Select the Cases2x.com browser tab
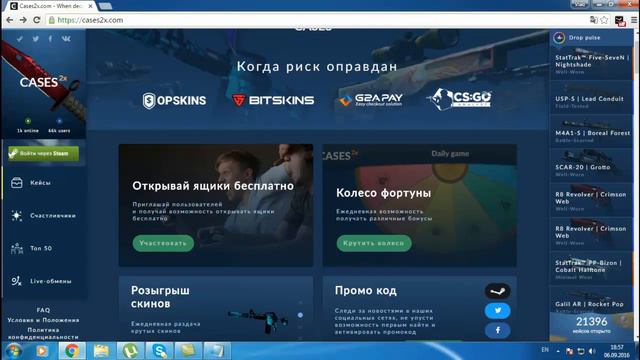 pos(51,6)
